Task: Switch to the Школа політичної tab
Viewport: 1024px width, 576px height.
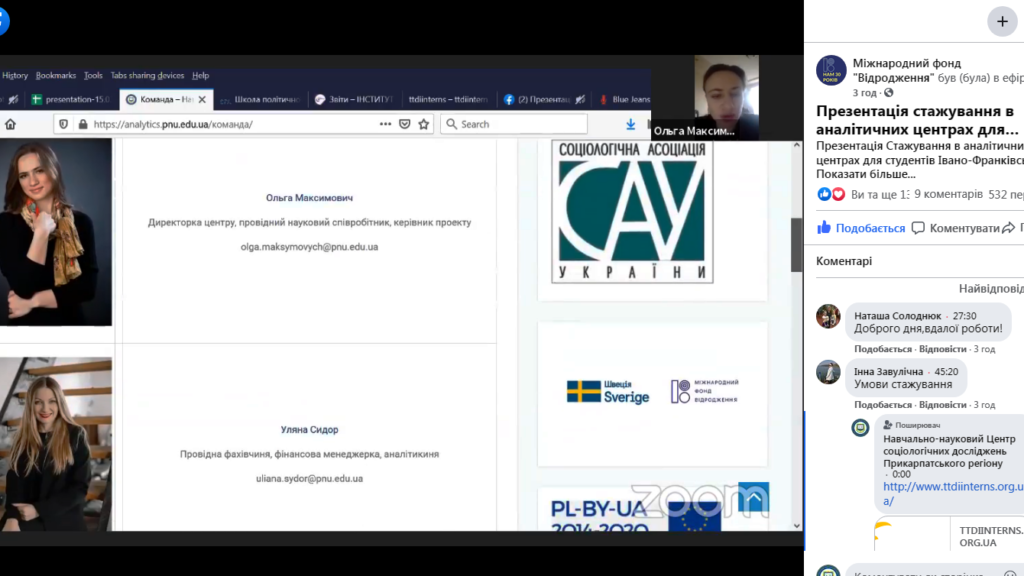Action: pyautogui.click(x=261, y=99)
